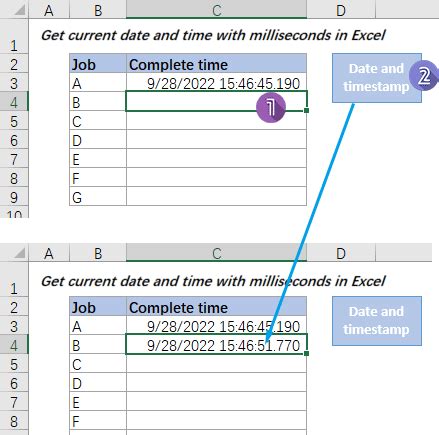Select row 2 header in lower sheet
The width and height of the screenshot is (439, 435).
[14, 306]
